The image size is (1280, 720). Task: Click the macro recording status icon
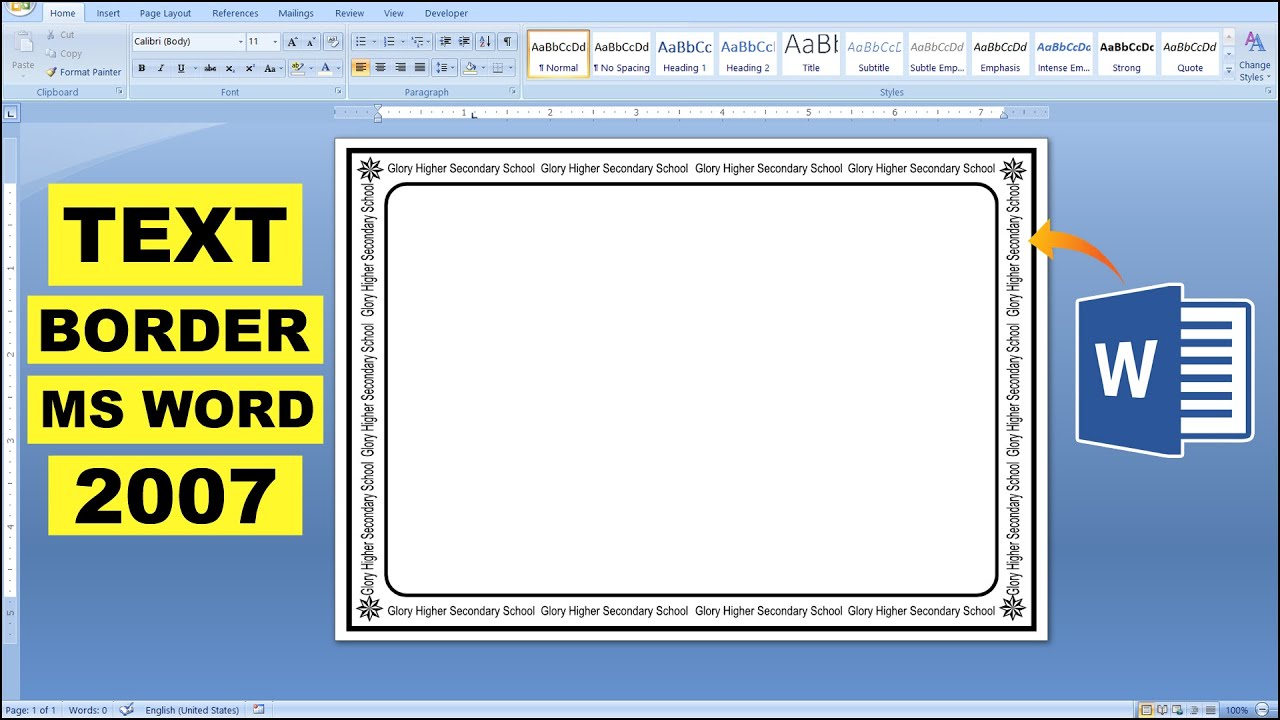259,710
